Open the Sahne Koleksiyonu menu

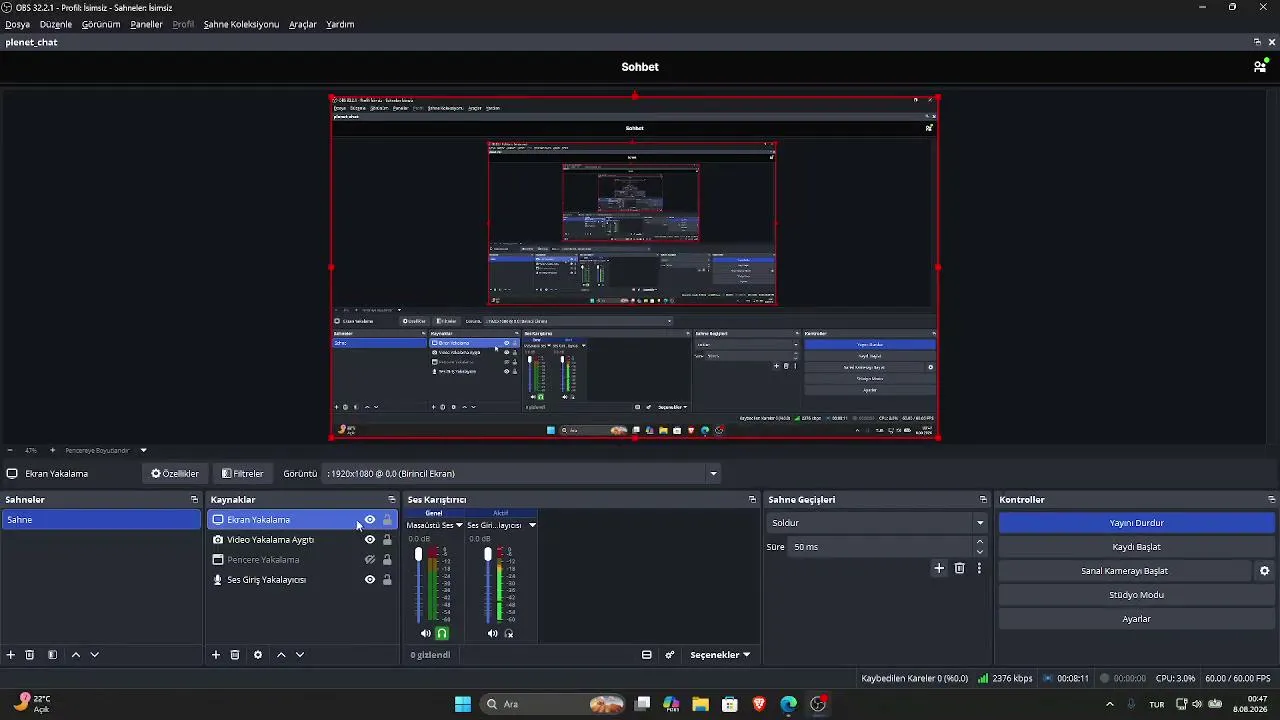pyautogui.click(x=241, y=24)
